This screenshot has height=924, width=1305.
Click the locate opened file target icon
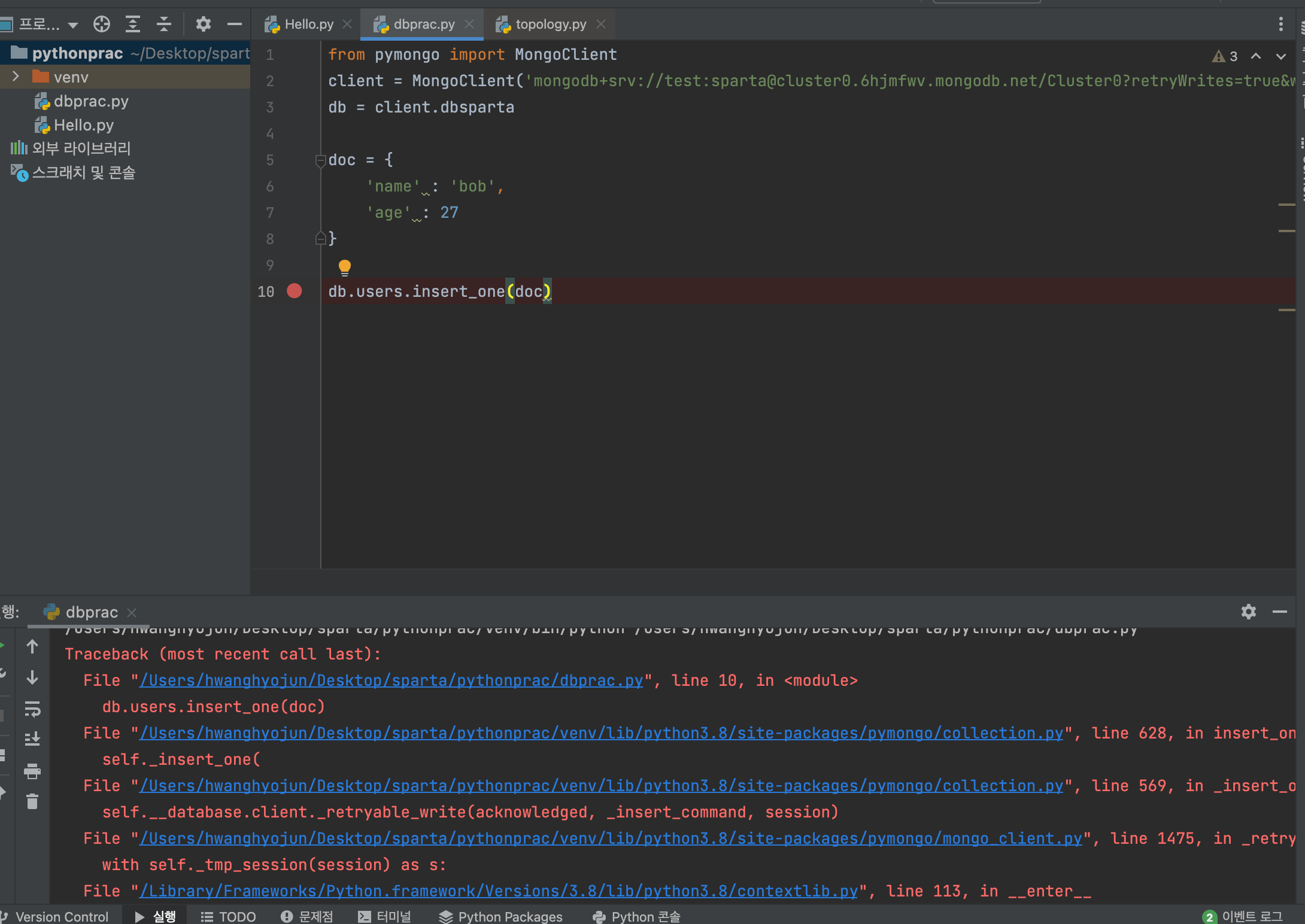click(102, 24)
